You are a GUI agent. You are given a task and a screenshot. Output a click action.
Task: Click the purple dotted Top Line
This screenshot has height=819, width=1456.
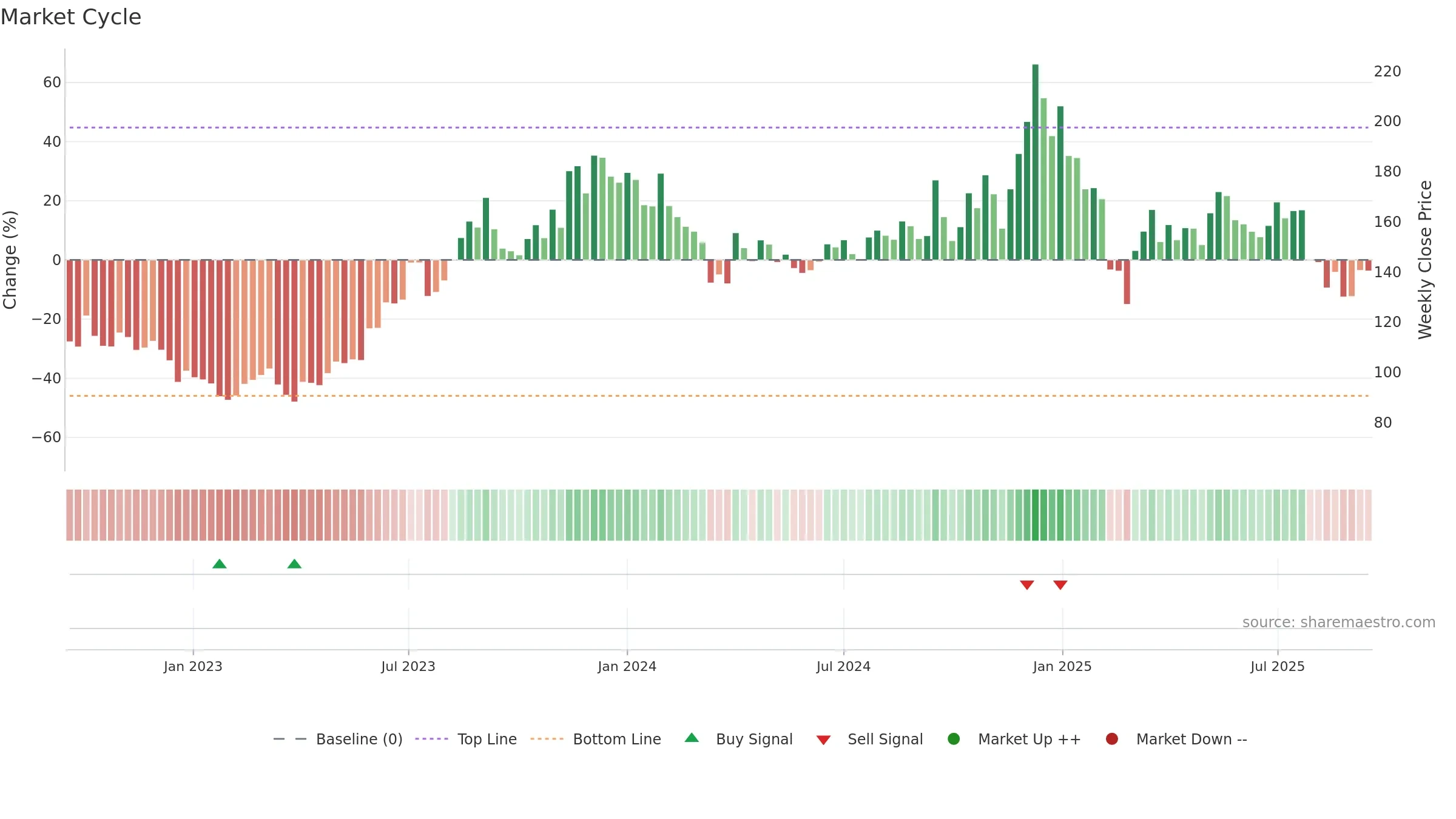click(x=719, y=127)
